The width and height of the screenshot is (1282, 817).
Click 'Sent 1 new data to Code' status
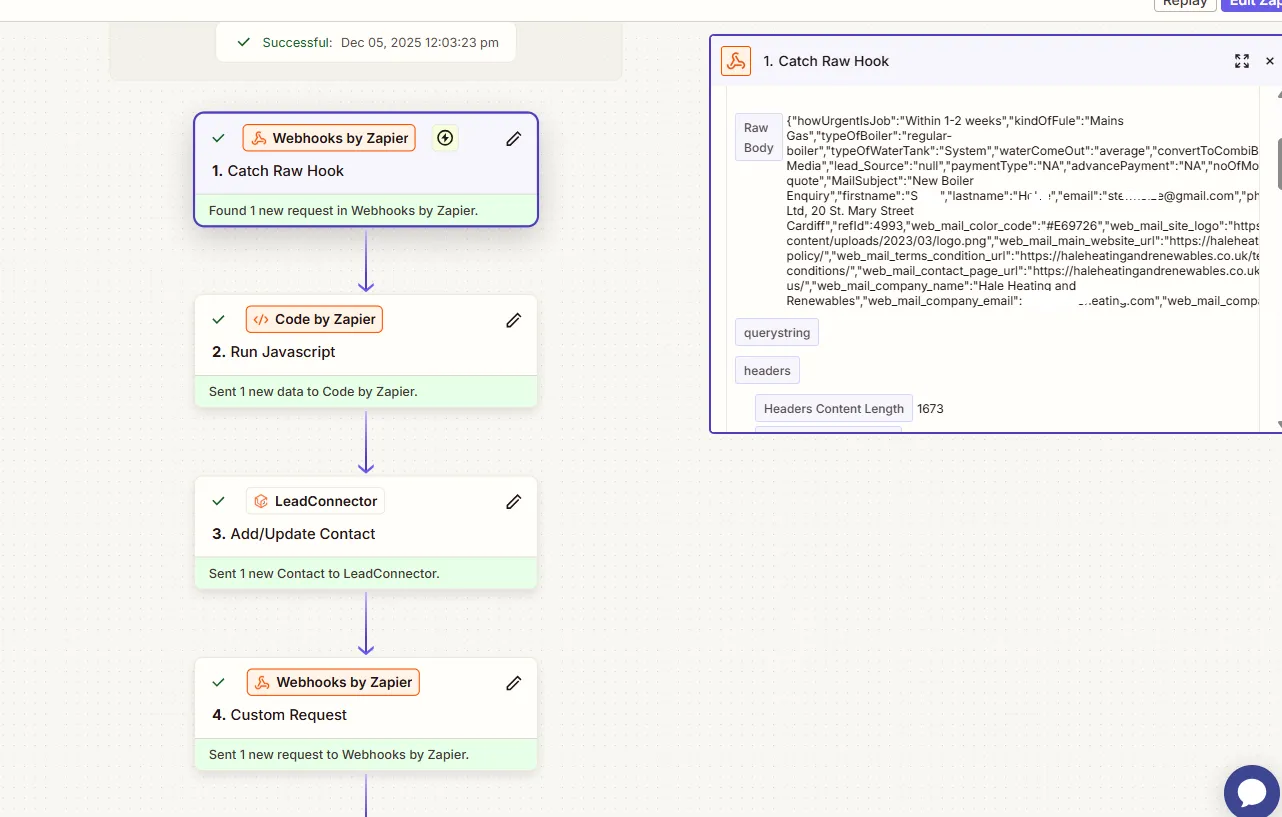[x=366, y=391]
